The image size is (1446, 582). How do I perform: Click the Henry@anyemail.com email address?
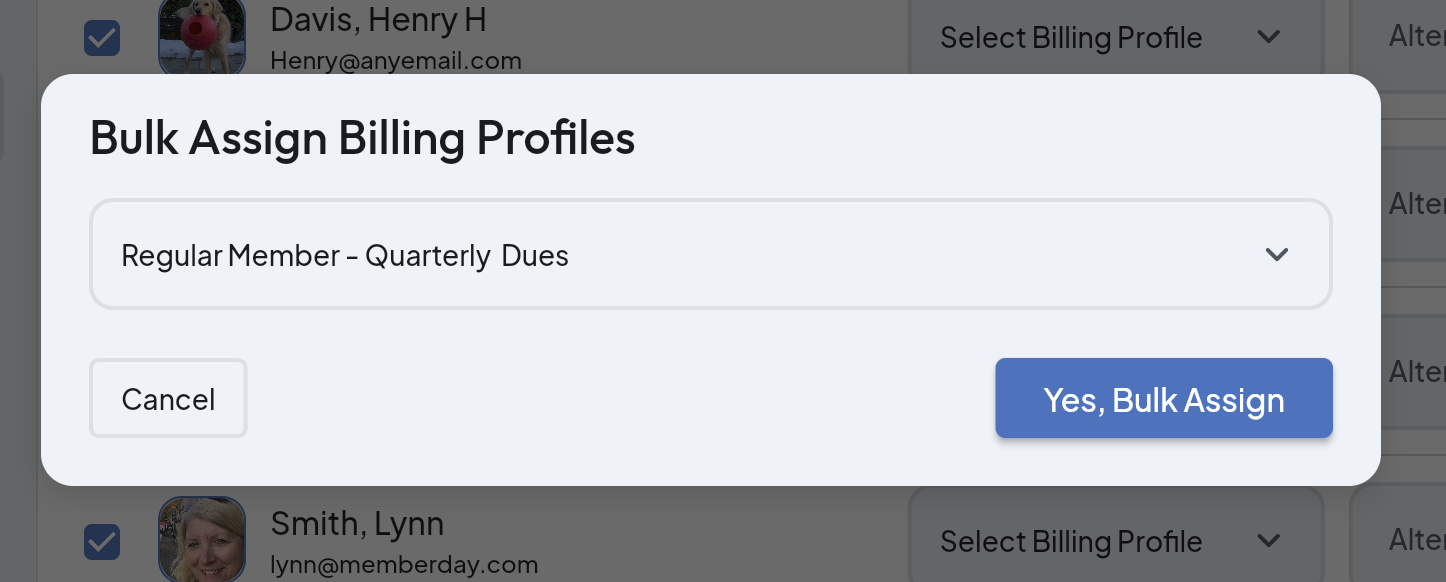click(396, 61)
